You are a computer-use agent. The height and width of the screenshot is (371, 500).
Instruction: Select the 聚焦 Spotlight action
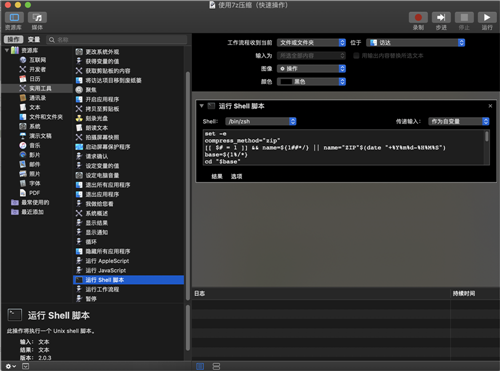click(x=86, y=90)
